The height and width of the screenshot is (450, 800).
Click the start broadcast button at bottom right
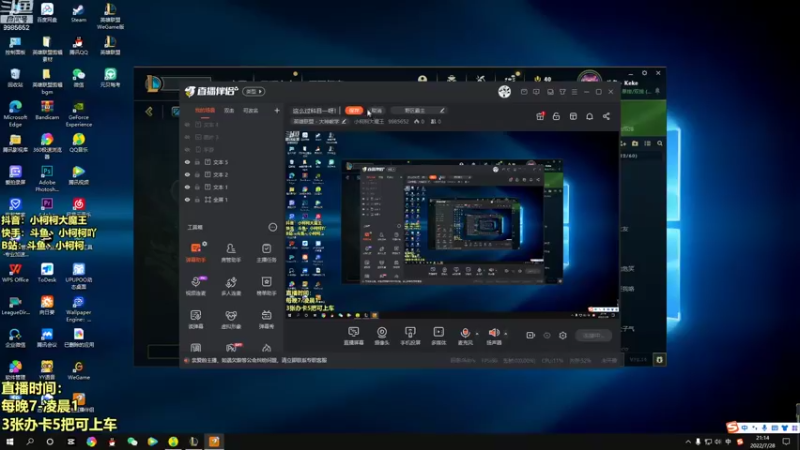(593, 336)
